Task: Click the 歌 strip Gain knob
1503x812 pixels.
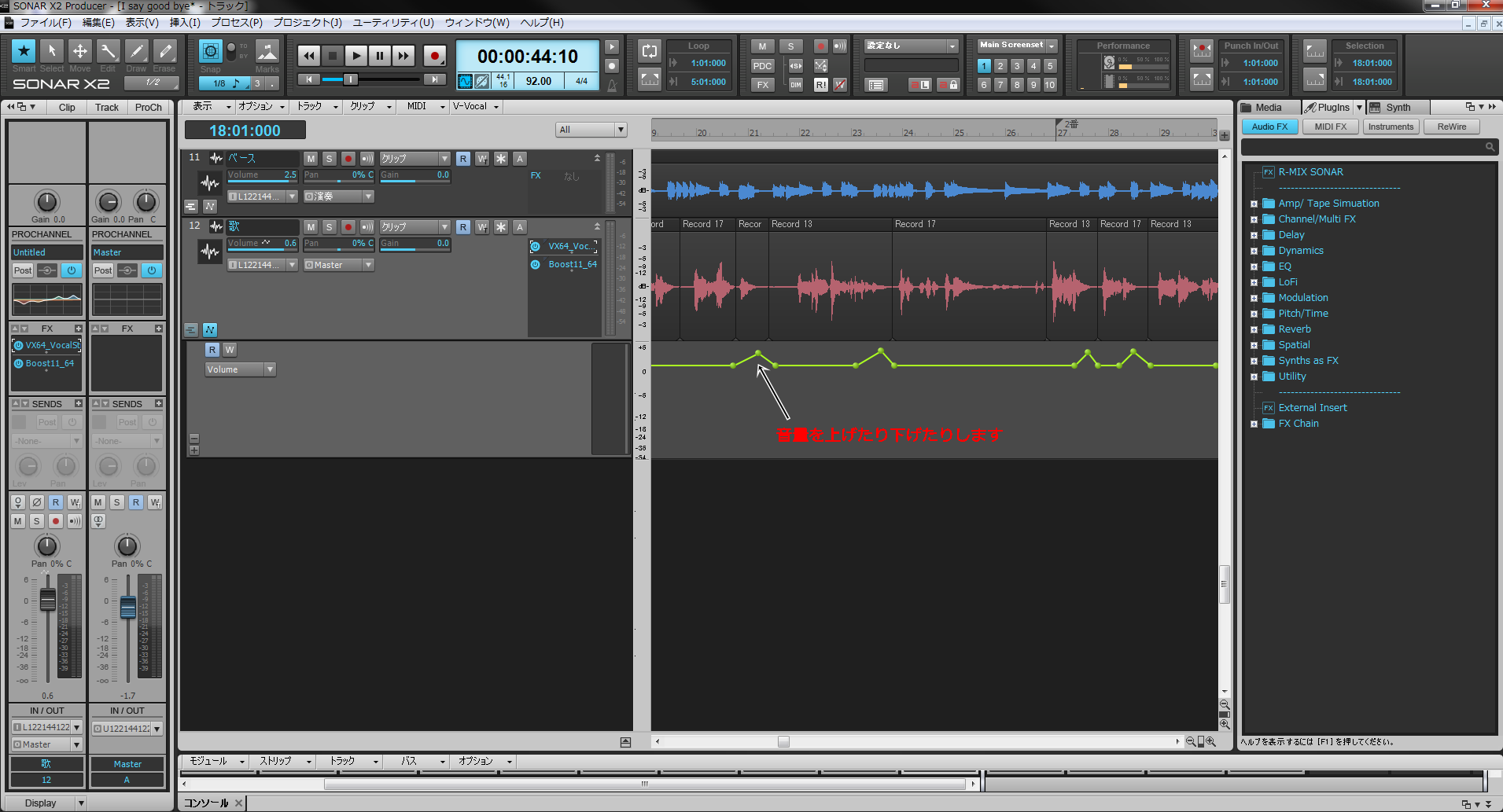Action: pos(46,201)
